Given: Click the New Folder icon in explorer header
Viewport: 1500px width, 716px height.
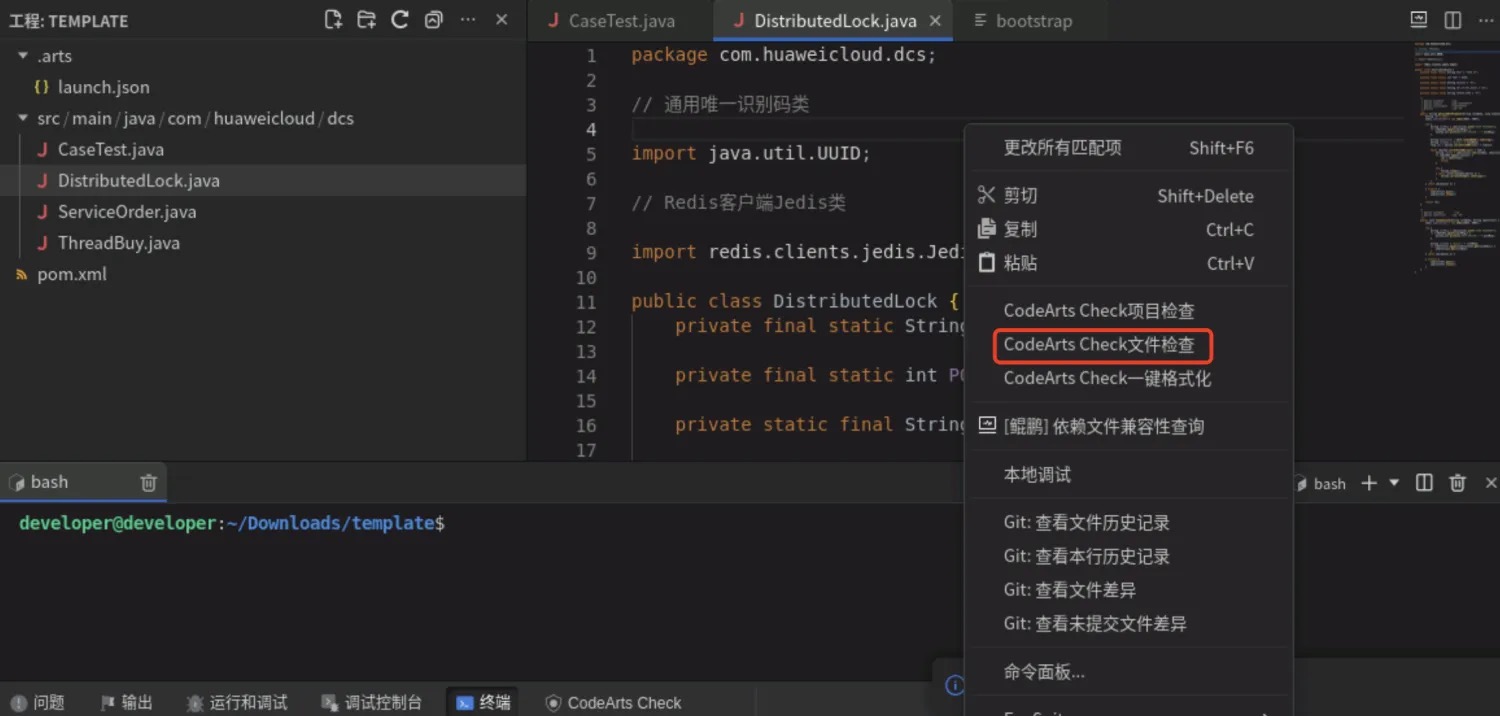Looking at the screenshot, I should (x=367, y=20).
